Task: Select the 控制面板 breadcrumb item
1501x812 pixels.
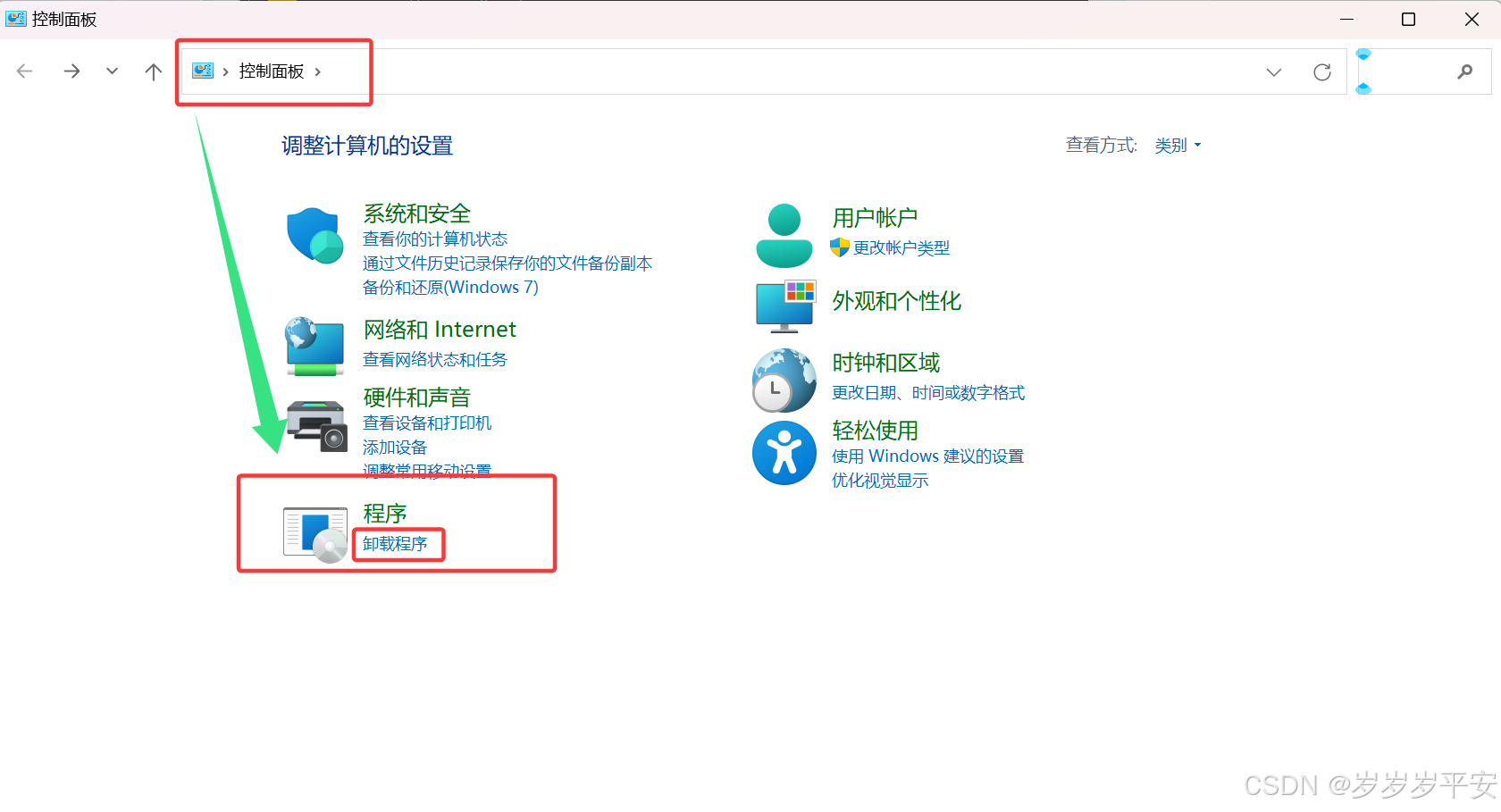Action: pyautogui.click(x=272, y=71)
